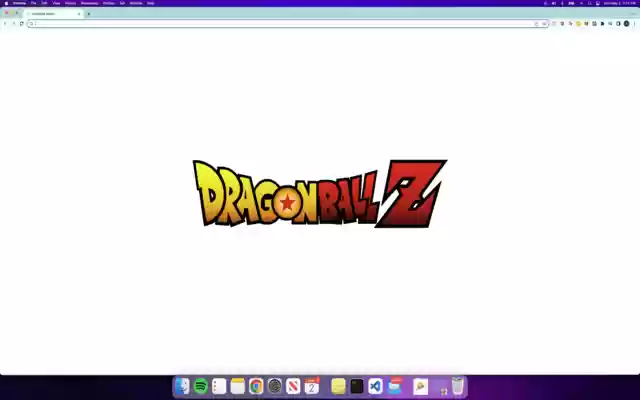Open the Trash in the dock

click(458, 386)
